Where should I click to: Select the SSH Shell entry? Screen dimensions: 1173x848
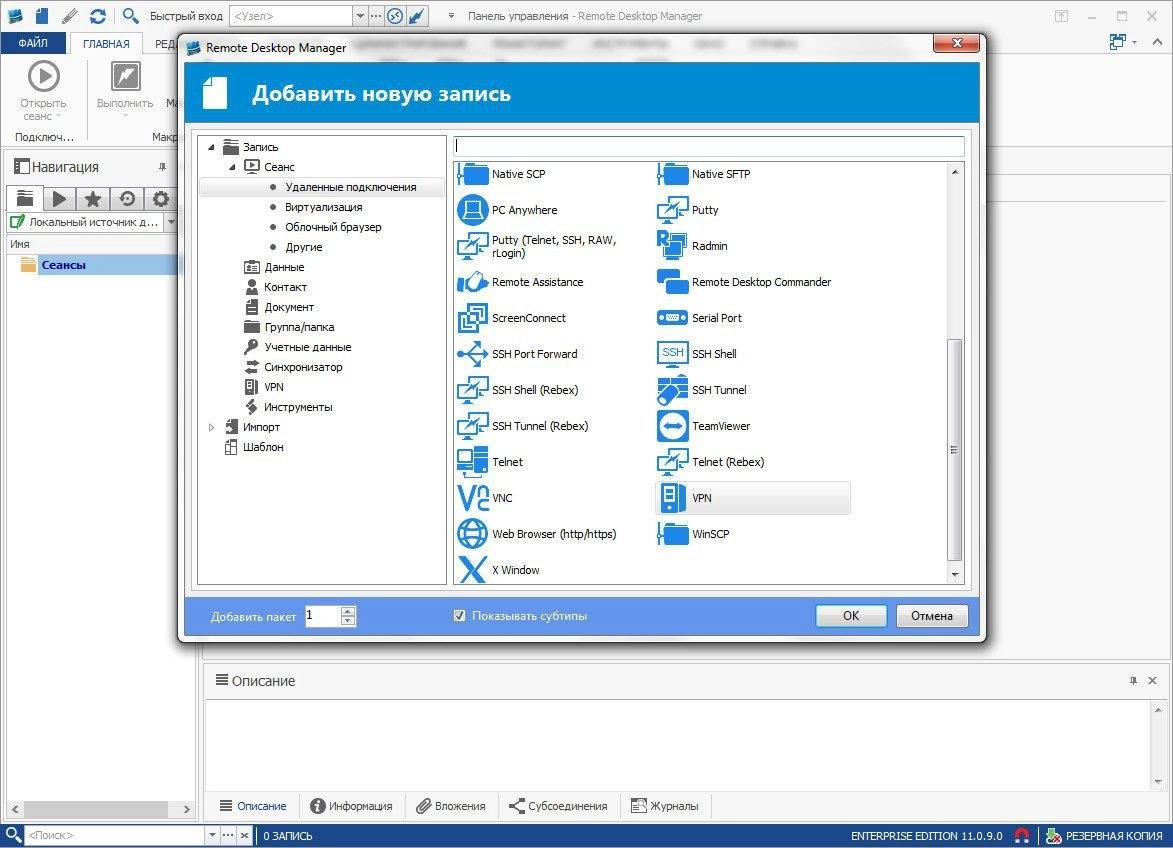pyautogui.click(x=696, y=354)
